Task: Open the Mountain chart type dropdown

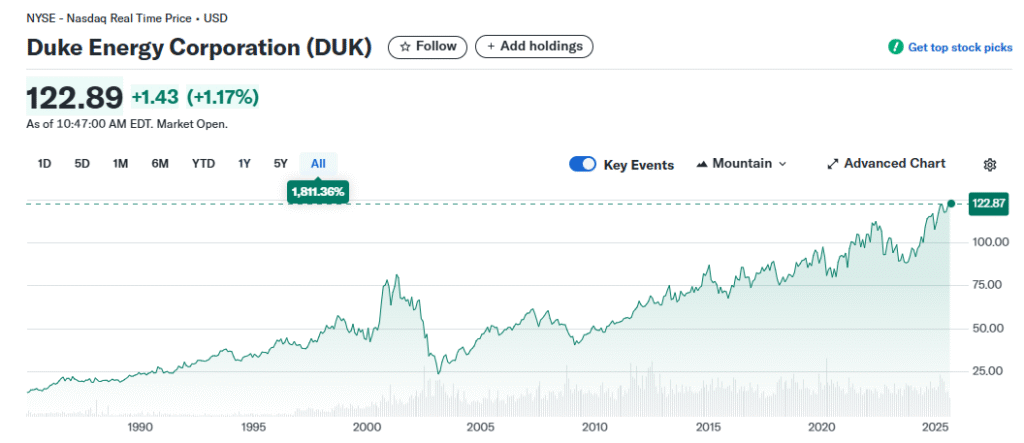Action: click(741, 164)
